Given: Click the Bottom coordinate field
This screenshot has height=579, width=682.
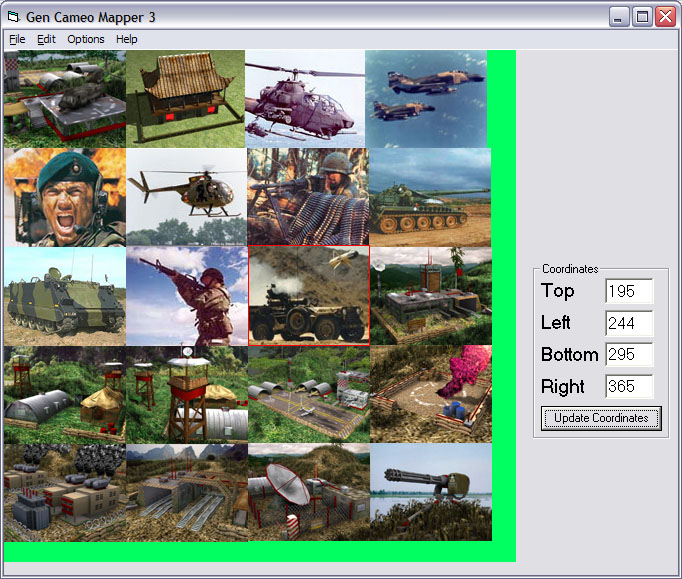Looking at the screenshot, I should coord(629,355).
